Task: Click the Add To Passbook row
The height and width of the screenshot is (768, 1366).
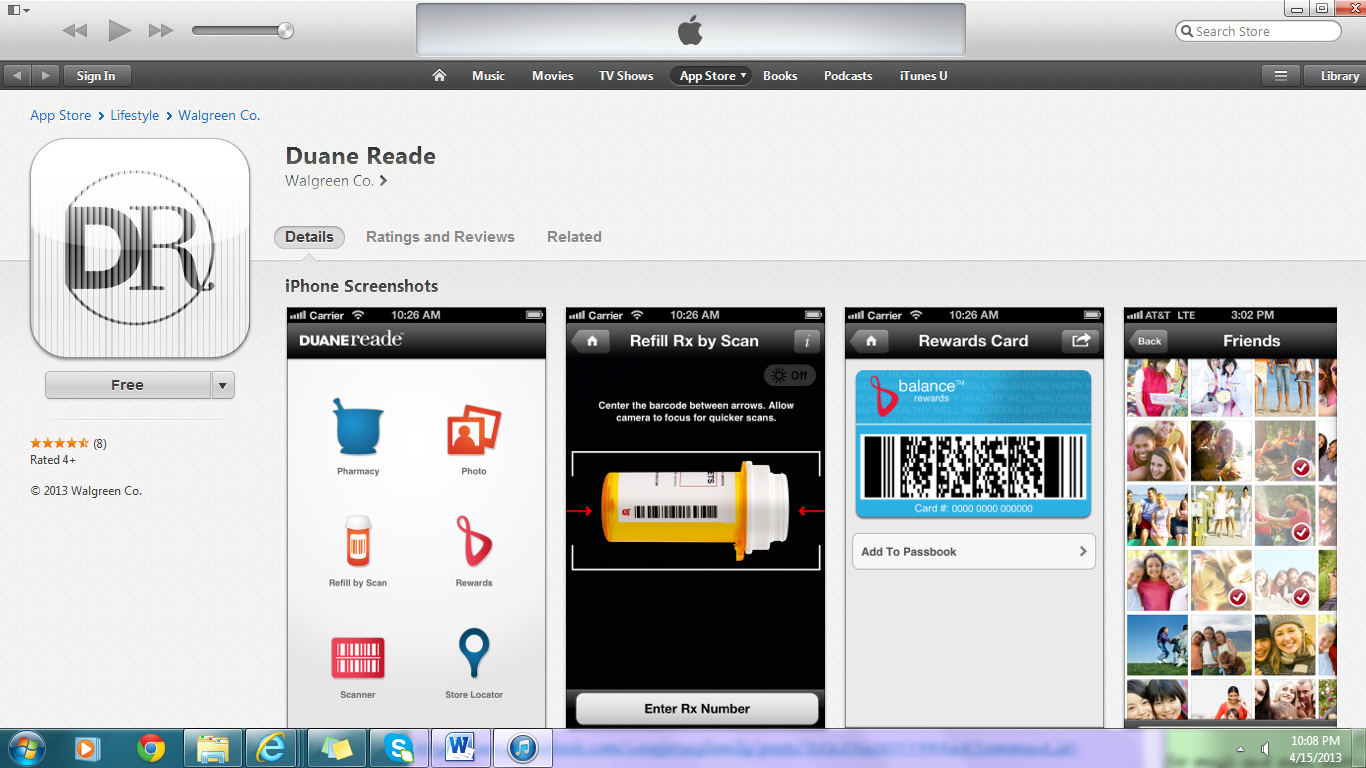Action: point(974,551)
